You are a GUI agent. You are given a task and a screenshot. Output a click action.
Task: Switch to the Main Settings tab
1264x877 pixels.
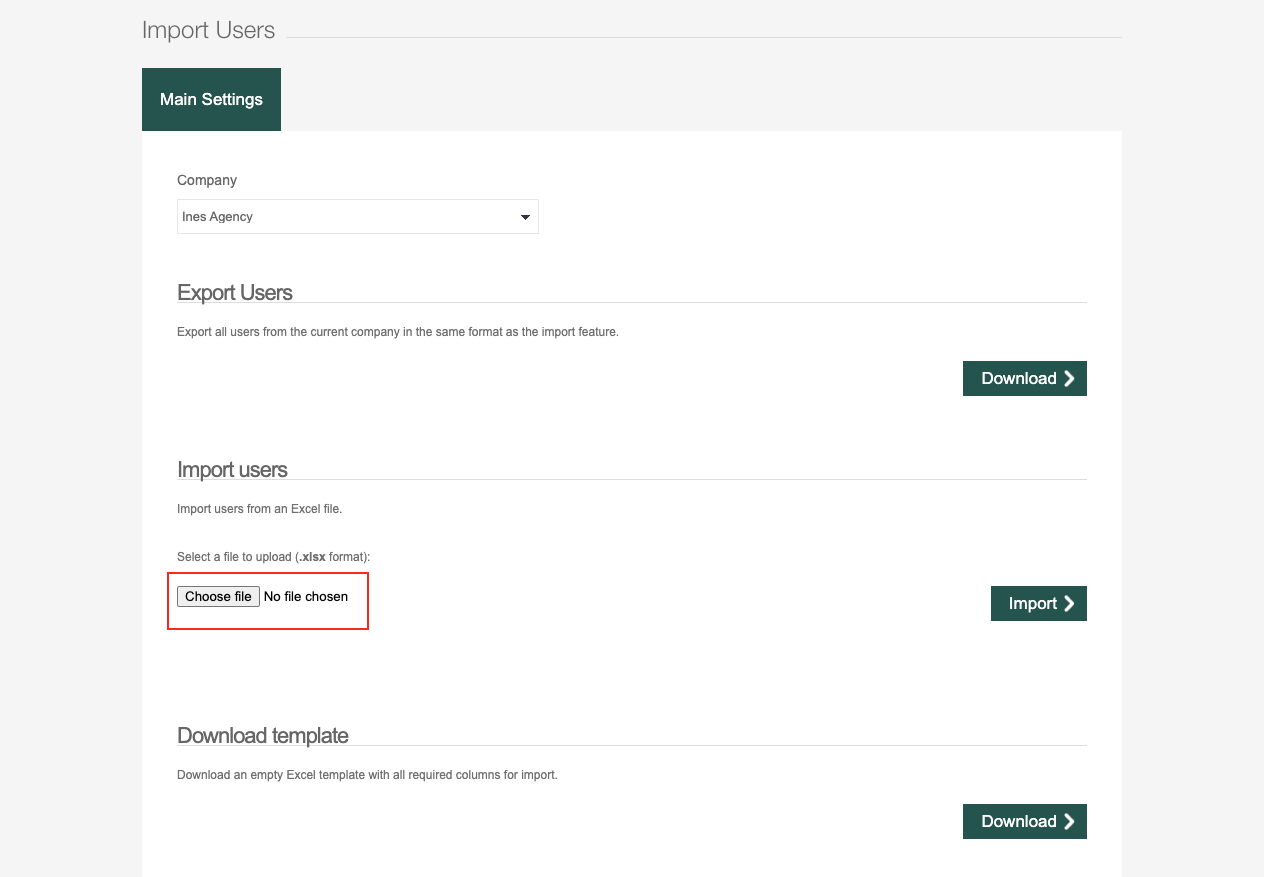(211, 99)
